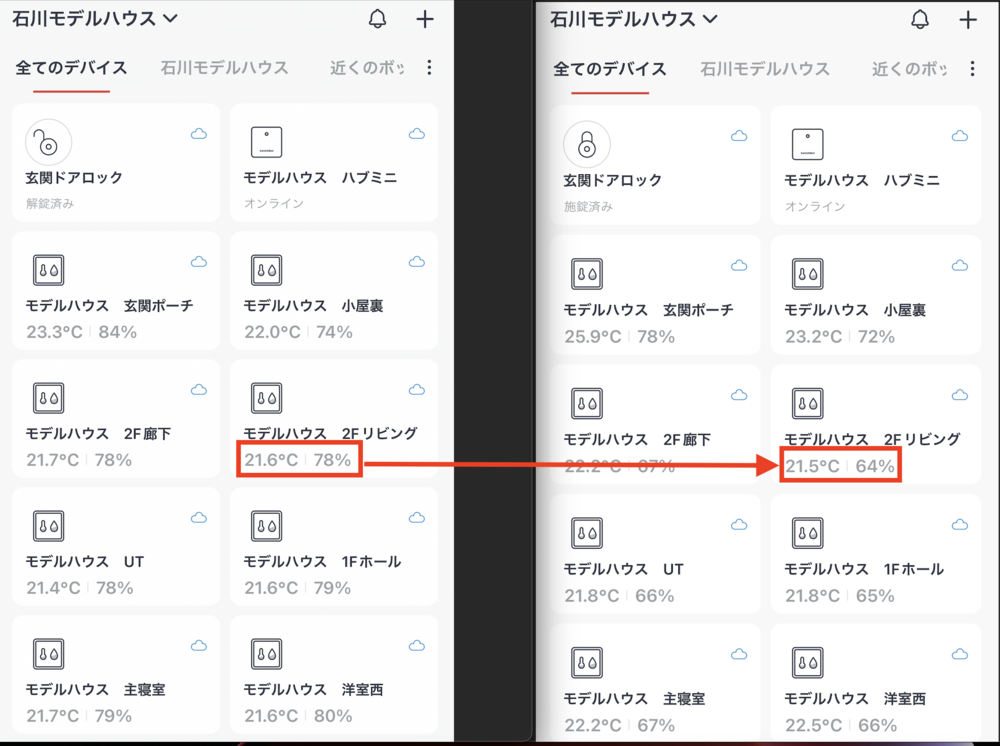1000x746 pixels.
Task: Tap the cloud icon on the 23.3°C 玄関ポーチ card
Action: click(x=199, y=262)
